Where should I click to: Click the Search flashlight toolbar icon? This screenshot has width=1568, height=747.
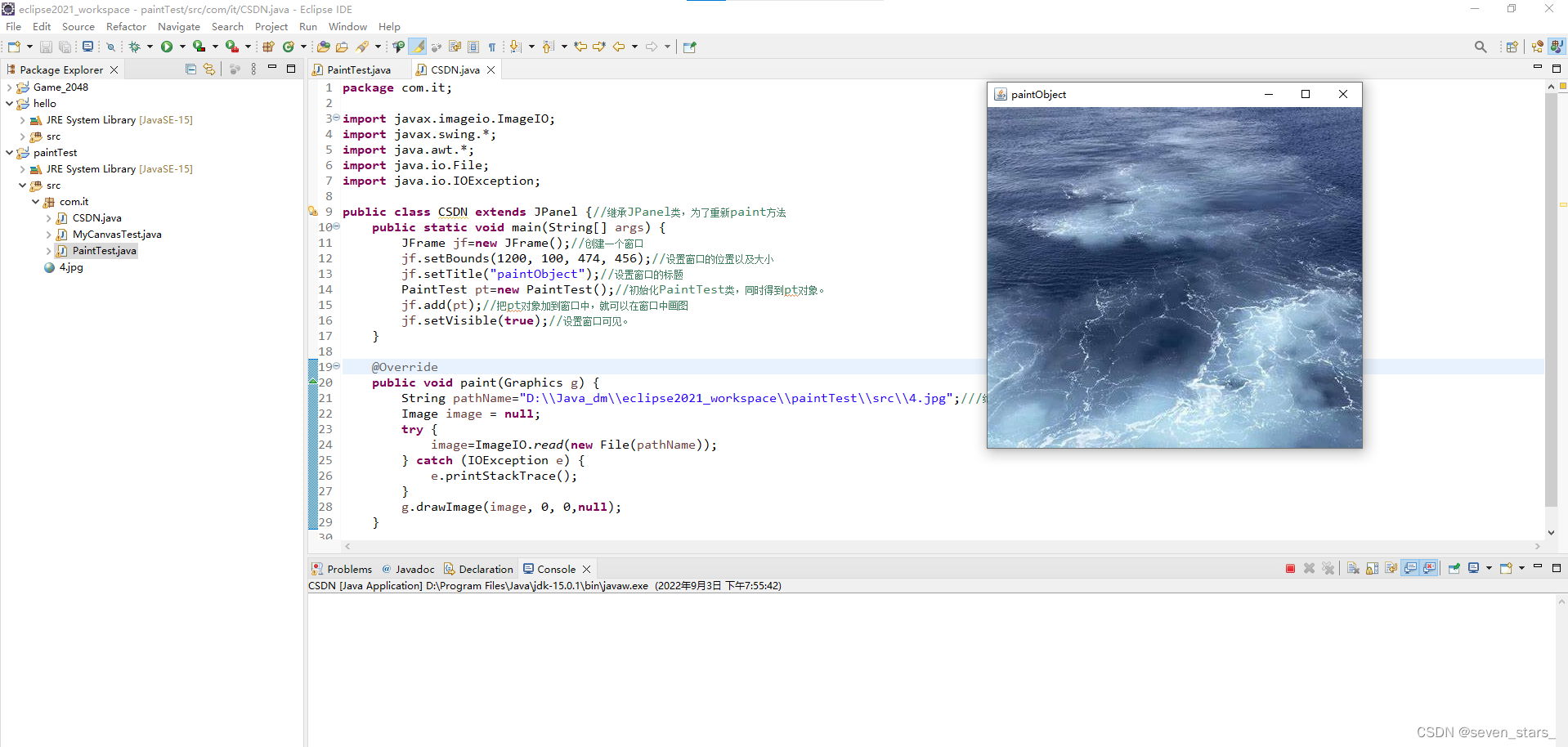tap(362, 47)
